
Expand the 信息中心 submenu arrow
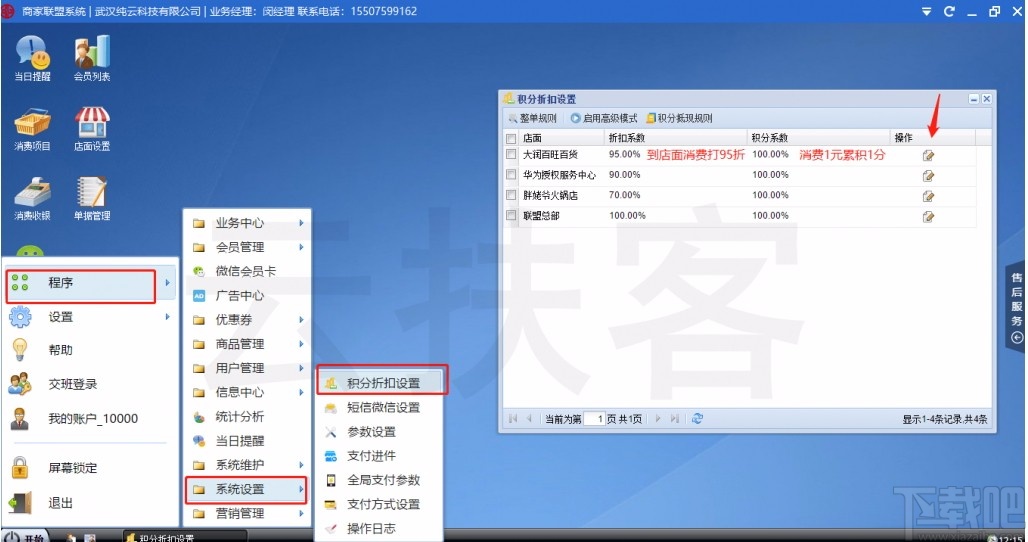point(301,393)
